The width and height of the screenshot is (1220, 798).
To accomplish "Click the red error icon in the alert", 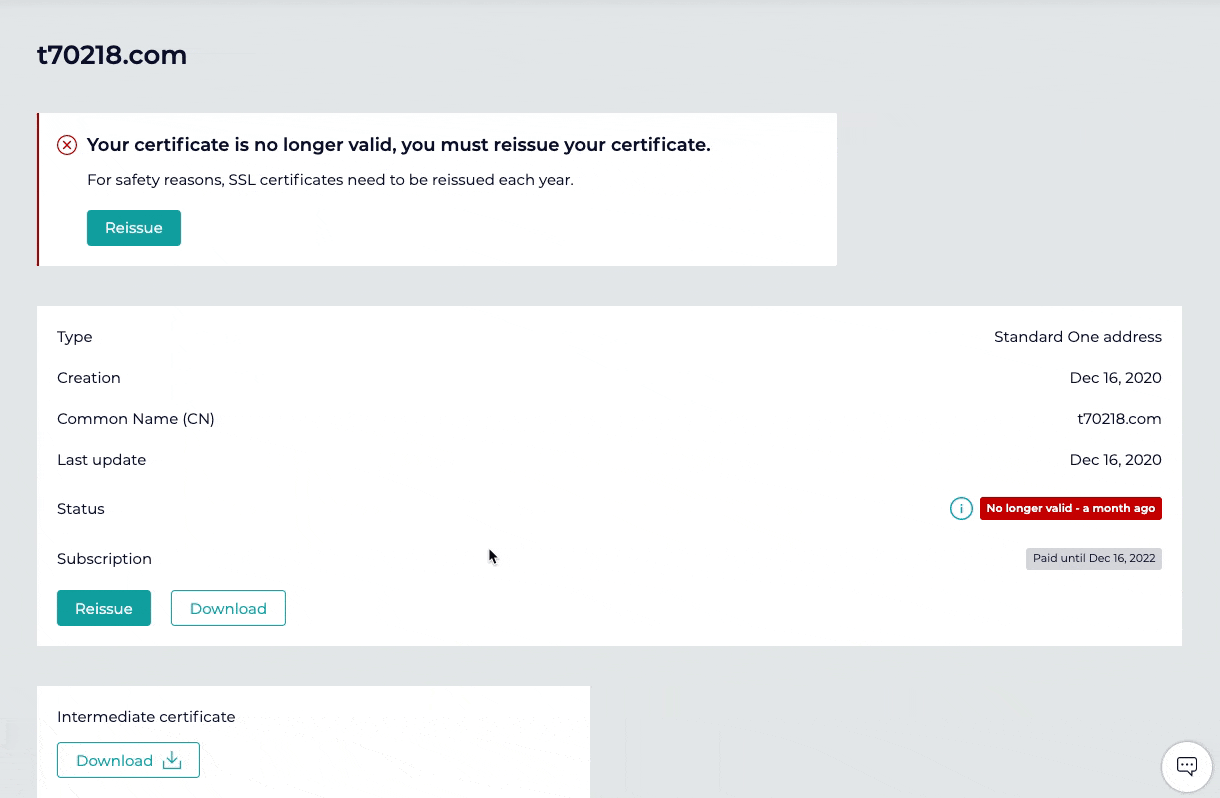I will pyautogui.click(x=67, y=145).
